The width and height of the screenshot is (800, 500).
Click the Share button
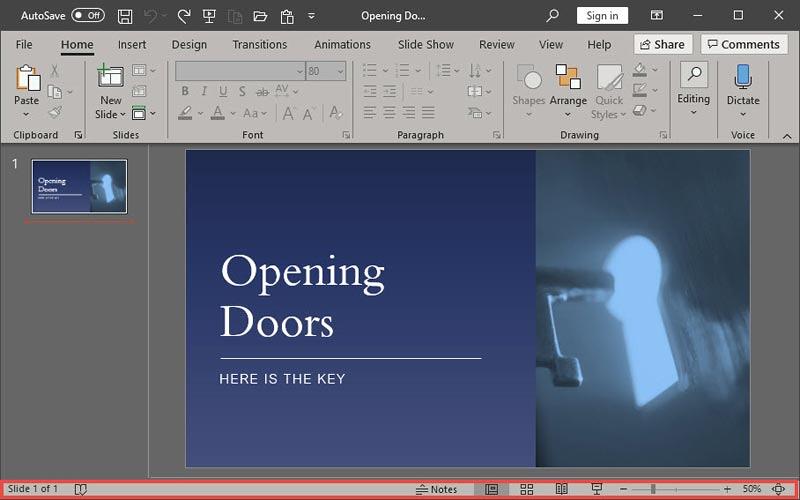[663, 44]
